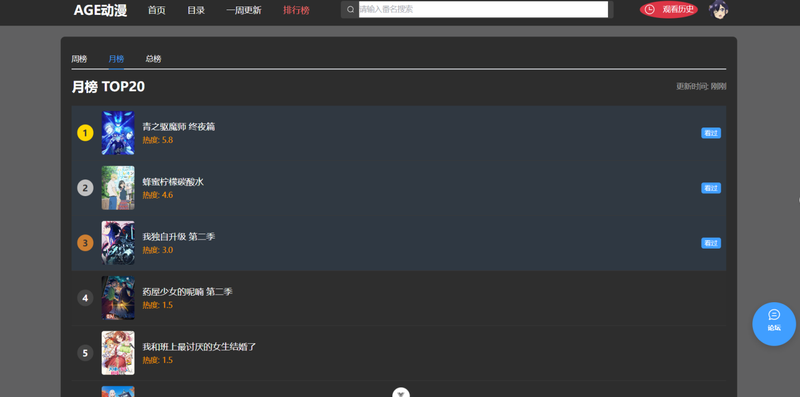Screen dimensions: 800x397
Task: Click the 青之驱魔师 cover thumbnail
Action: coord(118,133)
